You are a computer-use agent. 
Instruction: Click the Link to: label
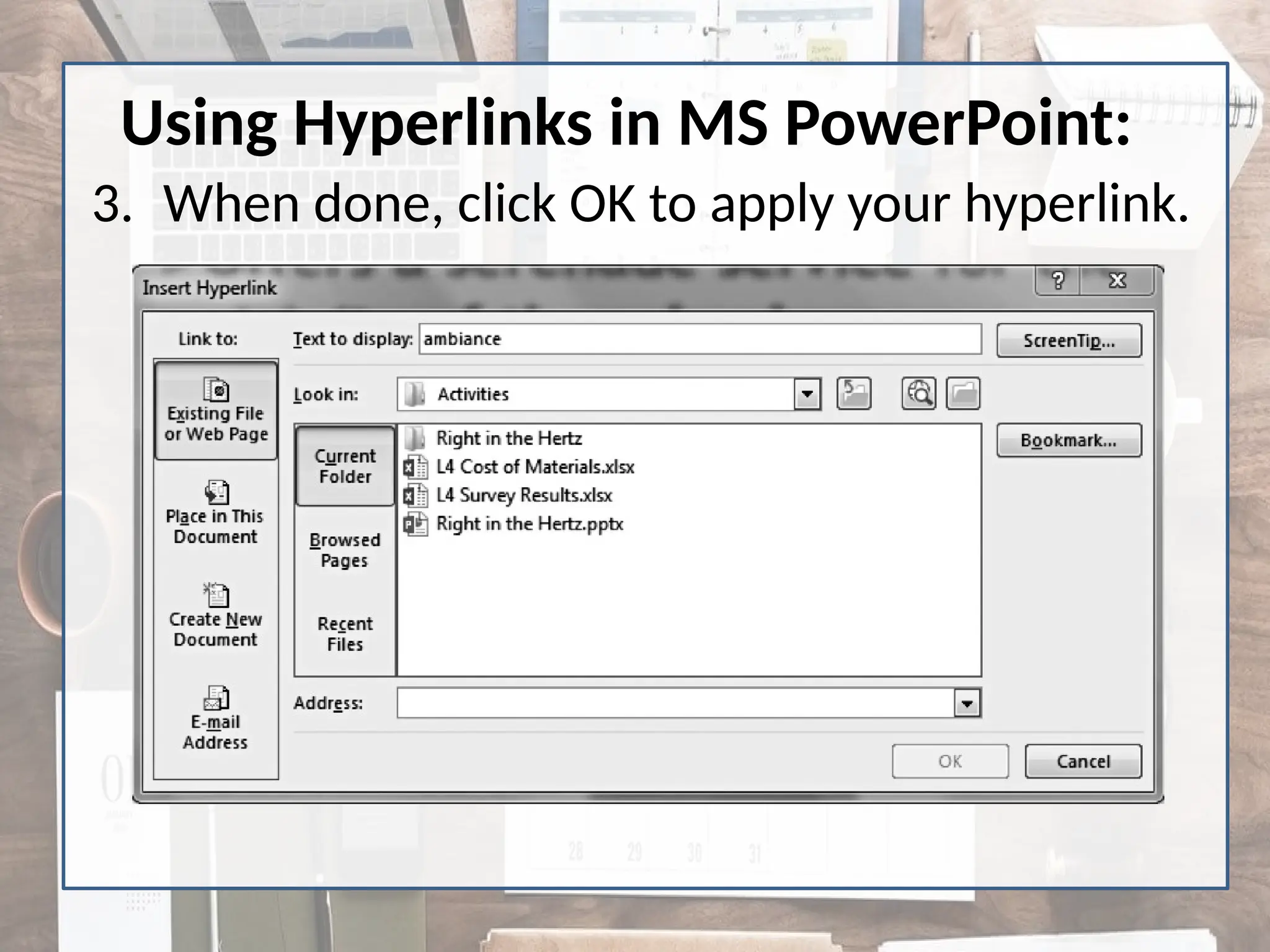tap(208, 339)
